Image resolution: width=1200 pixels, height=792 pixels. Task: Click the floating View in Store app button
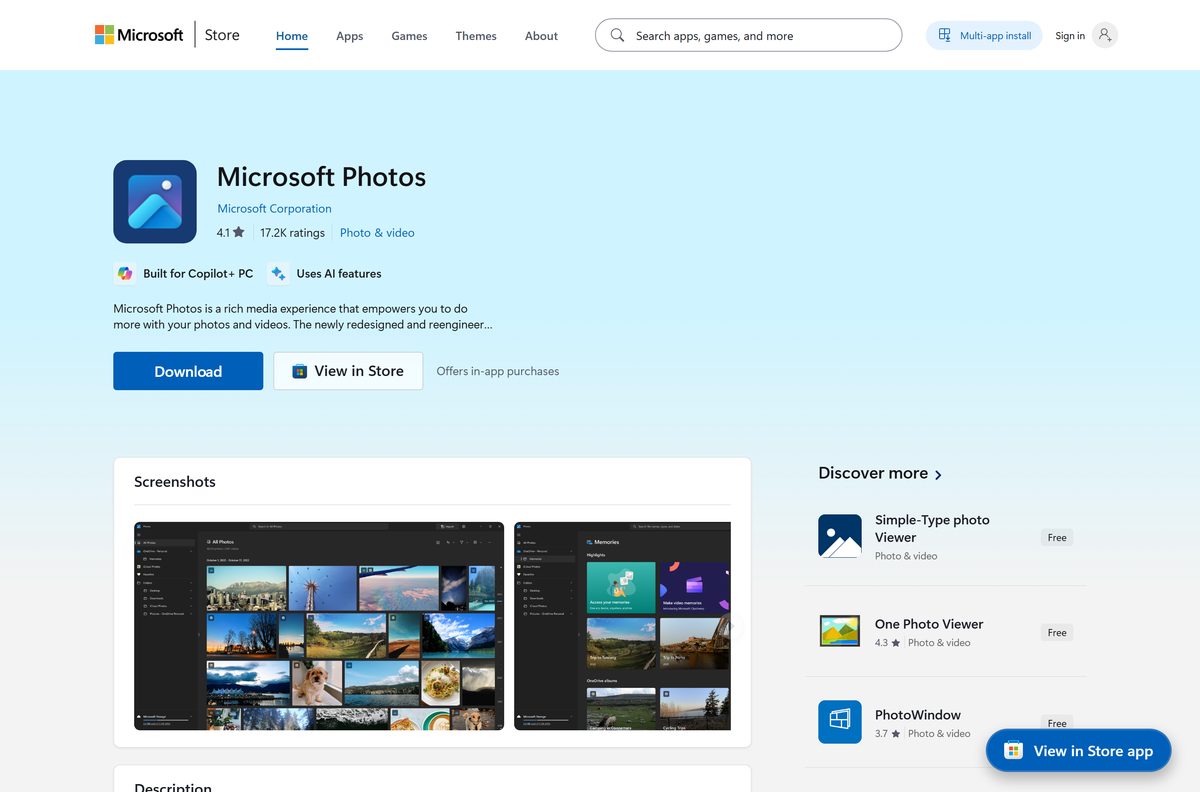[1079, 751]
